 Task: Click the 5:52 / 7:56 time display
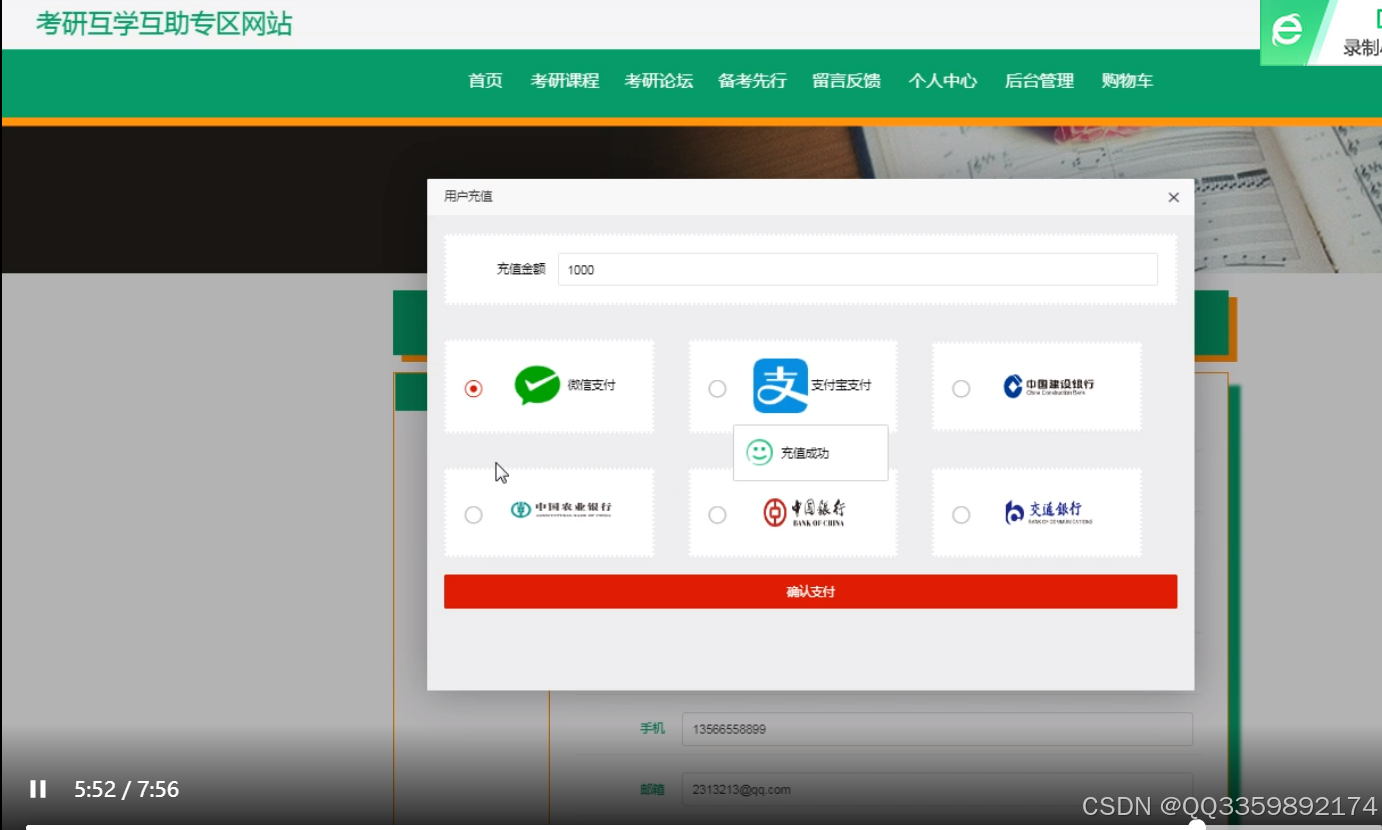[x=127, y=789]
